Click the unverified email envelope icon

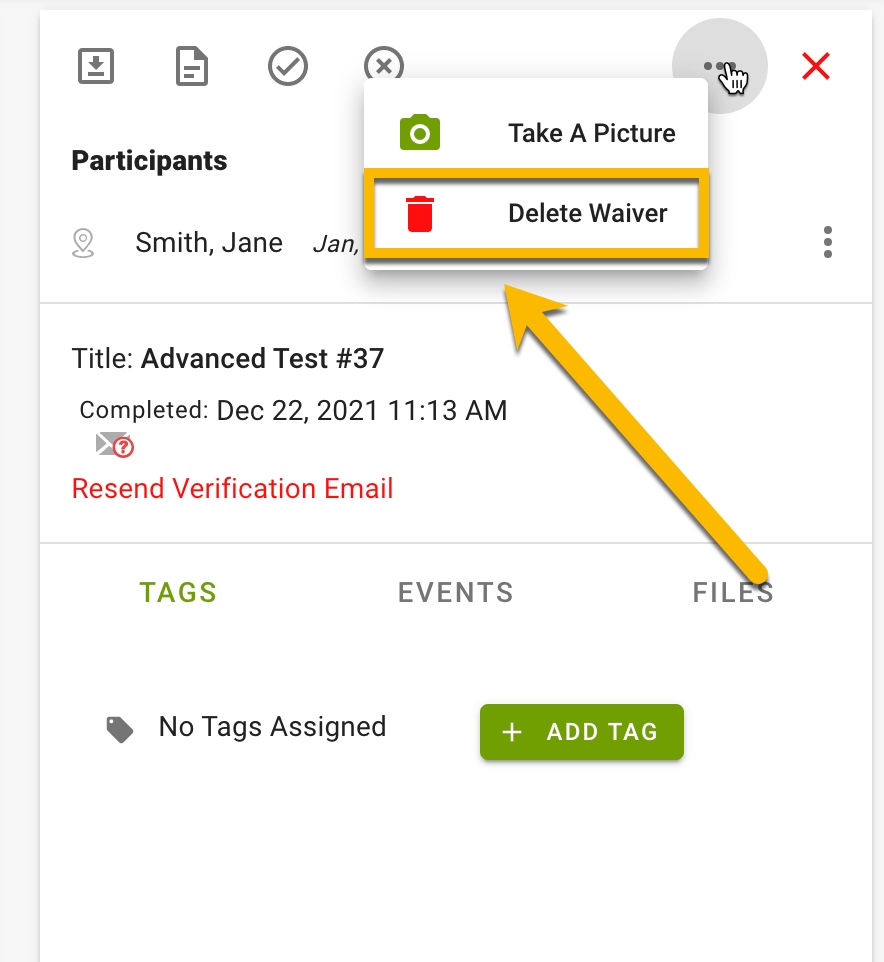pyautogui.click(x=114, y=445)
